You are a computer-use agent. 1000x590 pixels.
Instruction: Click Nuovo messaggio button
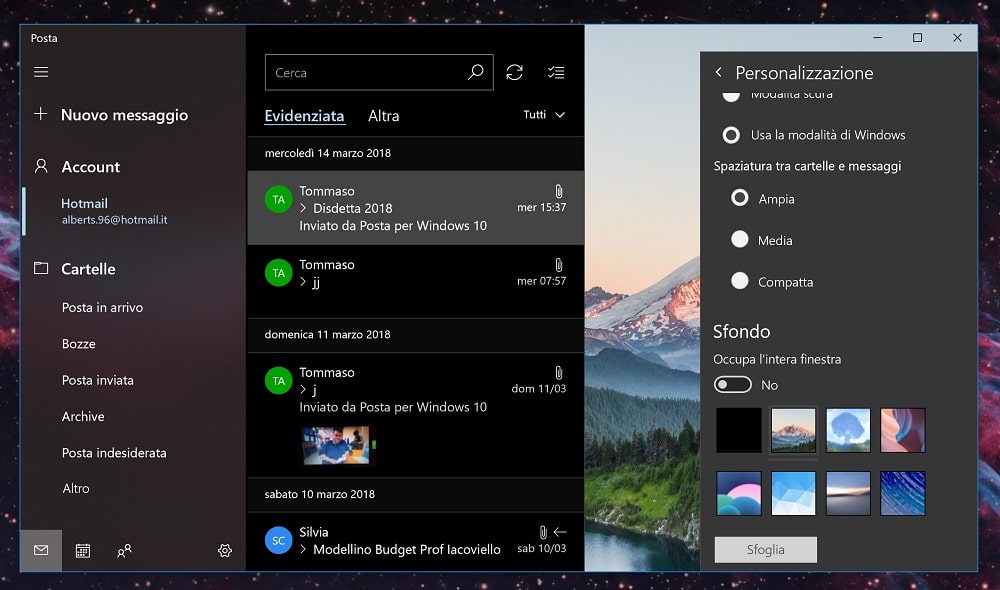124,115
